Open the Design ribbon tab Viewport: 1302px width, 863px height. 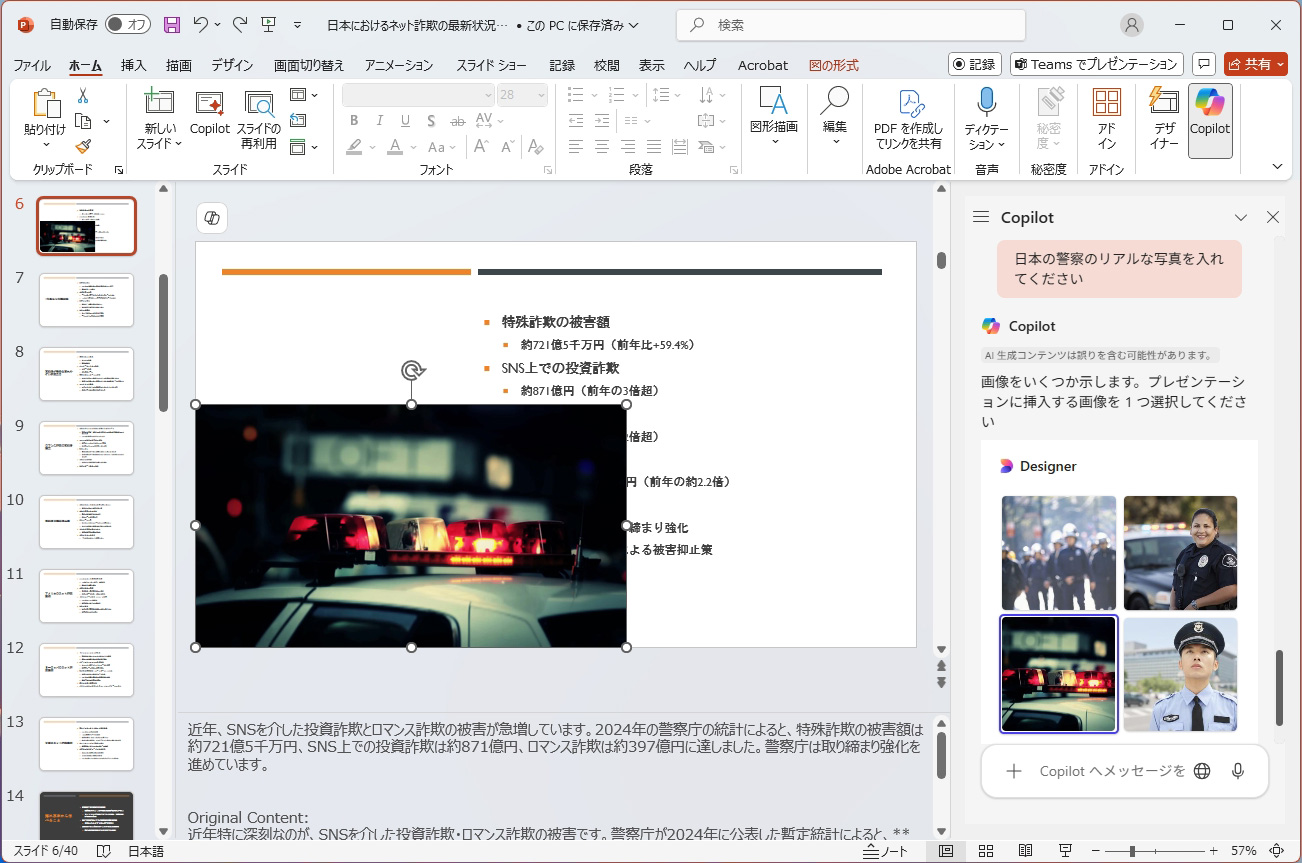tap(232, 65)
